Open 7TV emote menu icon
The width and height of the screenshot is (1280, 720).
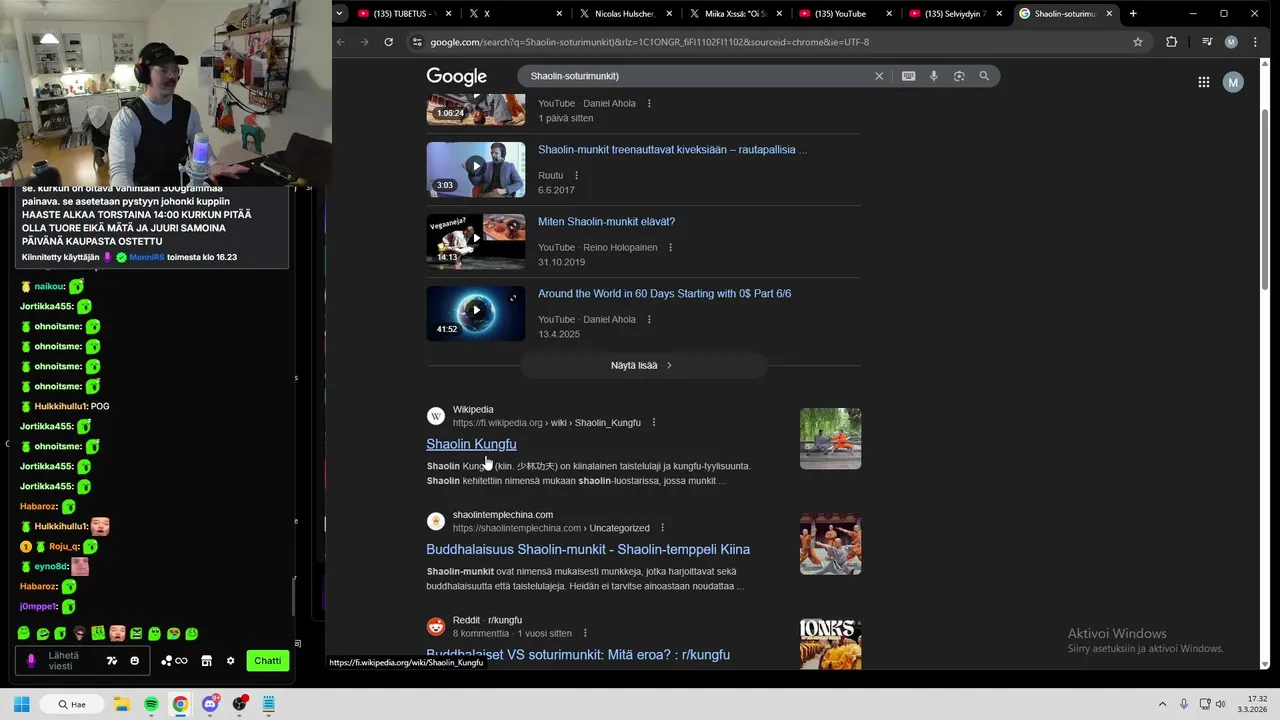[x=112, y=661]
